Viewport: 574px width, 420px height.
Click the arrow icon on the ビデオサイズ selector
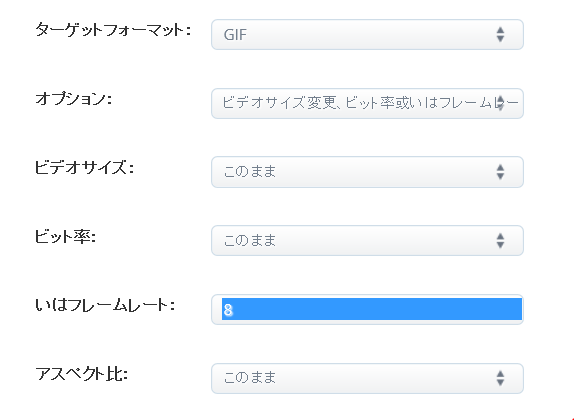coord(500,172)
